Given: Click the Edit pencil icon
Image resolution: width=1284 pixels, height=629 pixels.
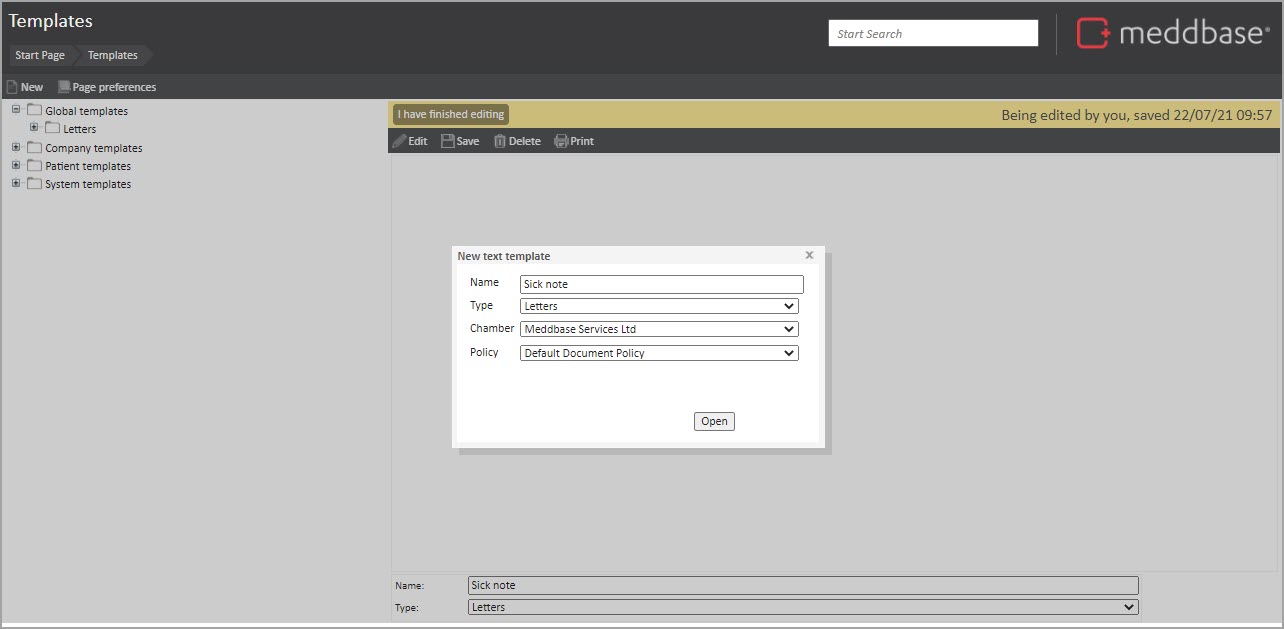Looking at the screenshot, I should pyautogui.click(x=400, y=141).
